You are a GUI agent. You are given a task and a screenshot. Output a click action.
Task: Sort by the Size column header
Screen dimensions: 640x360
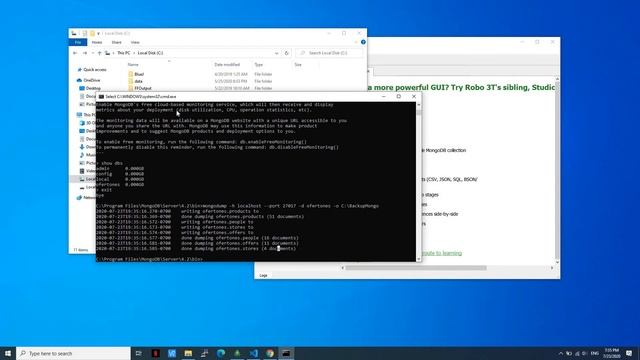coord(298,64)
